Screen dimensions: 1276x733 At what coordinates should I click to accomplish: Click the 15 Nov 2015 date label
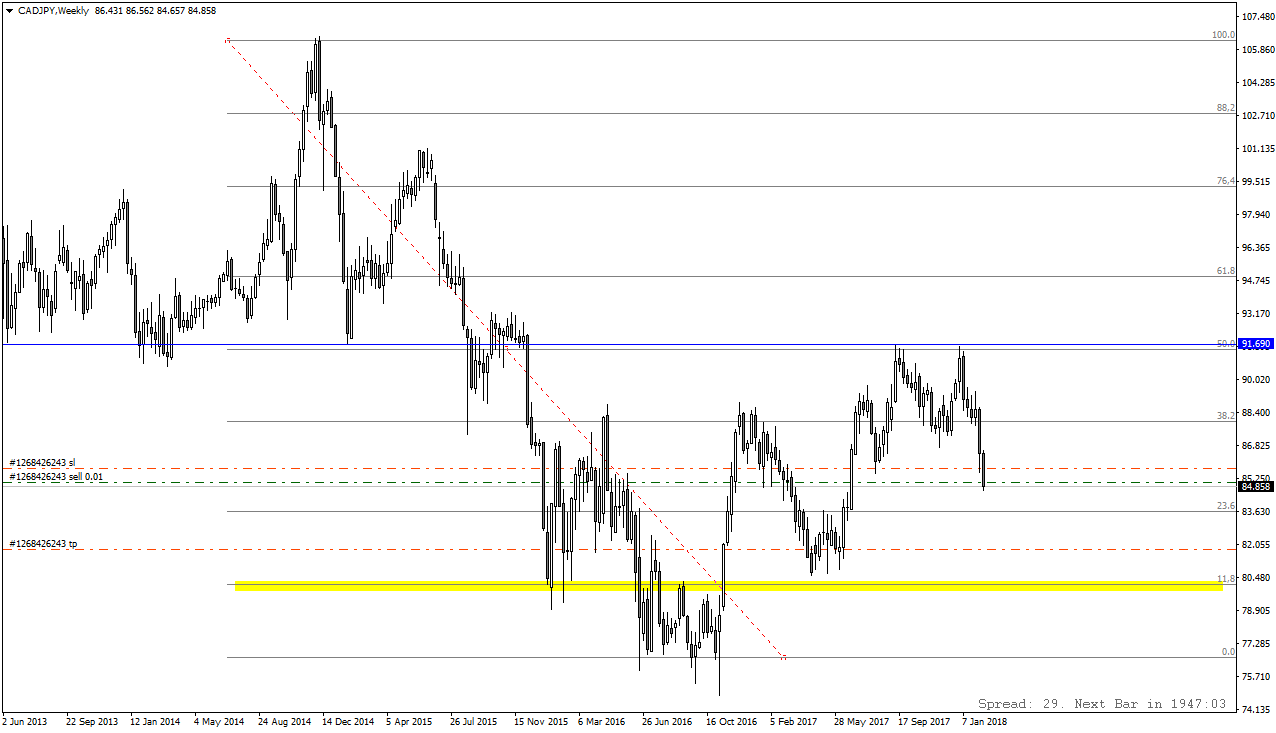[539, 721]
